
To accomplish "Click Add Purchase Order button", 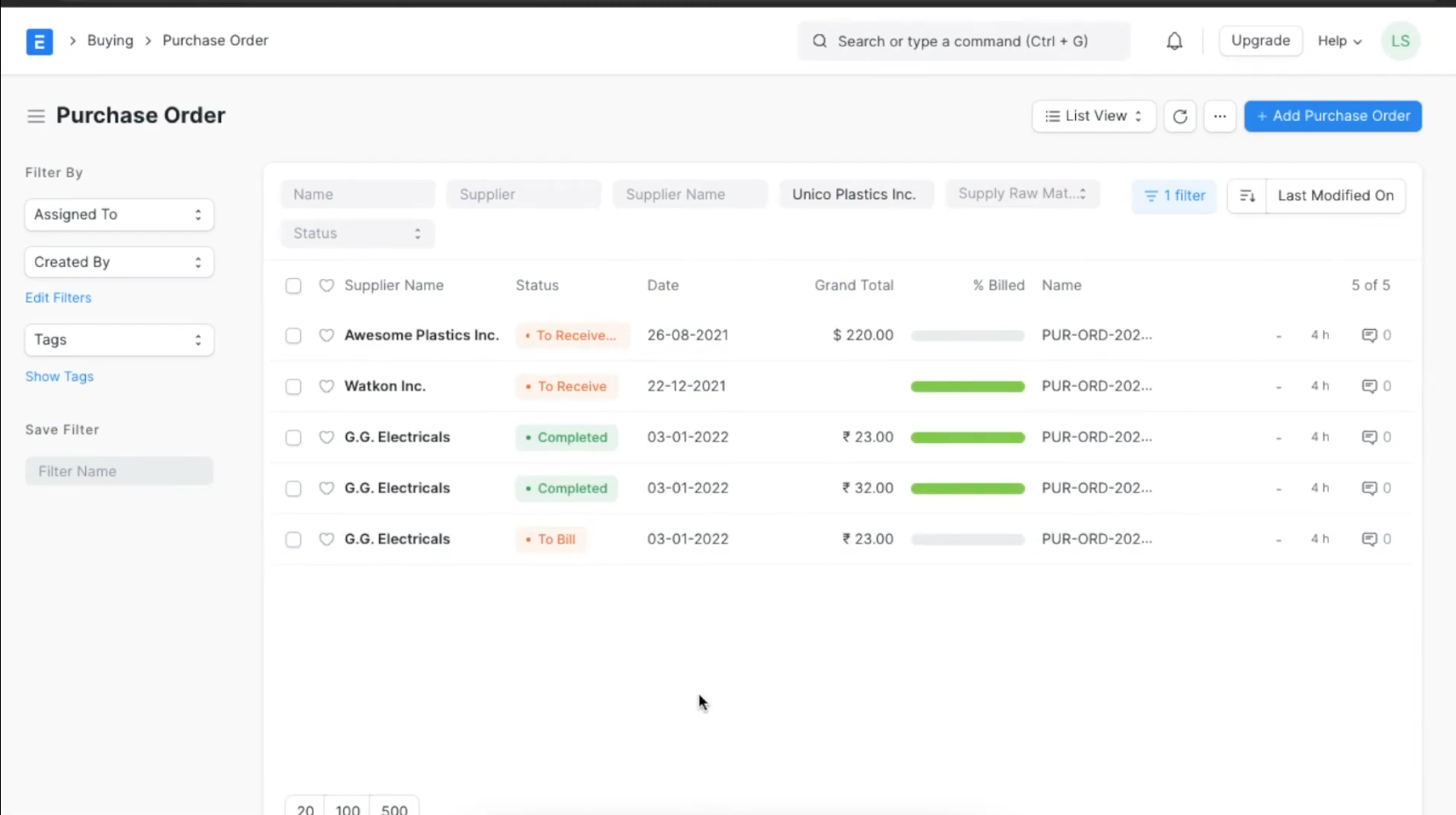I will point(1332,116).
